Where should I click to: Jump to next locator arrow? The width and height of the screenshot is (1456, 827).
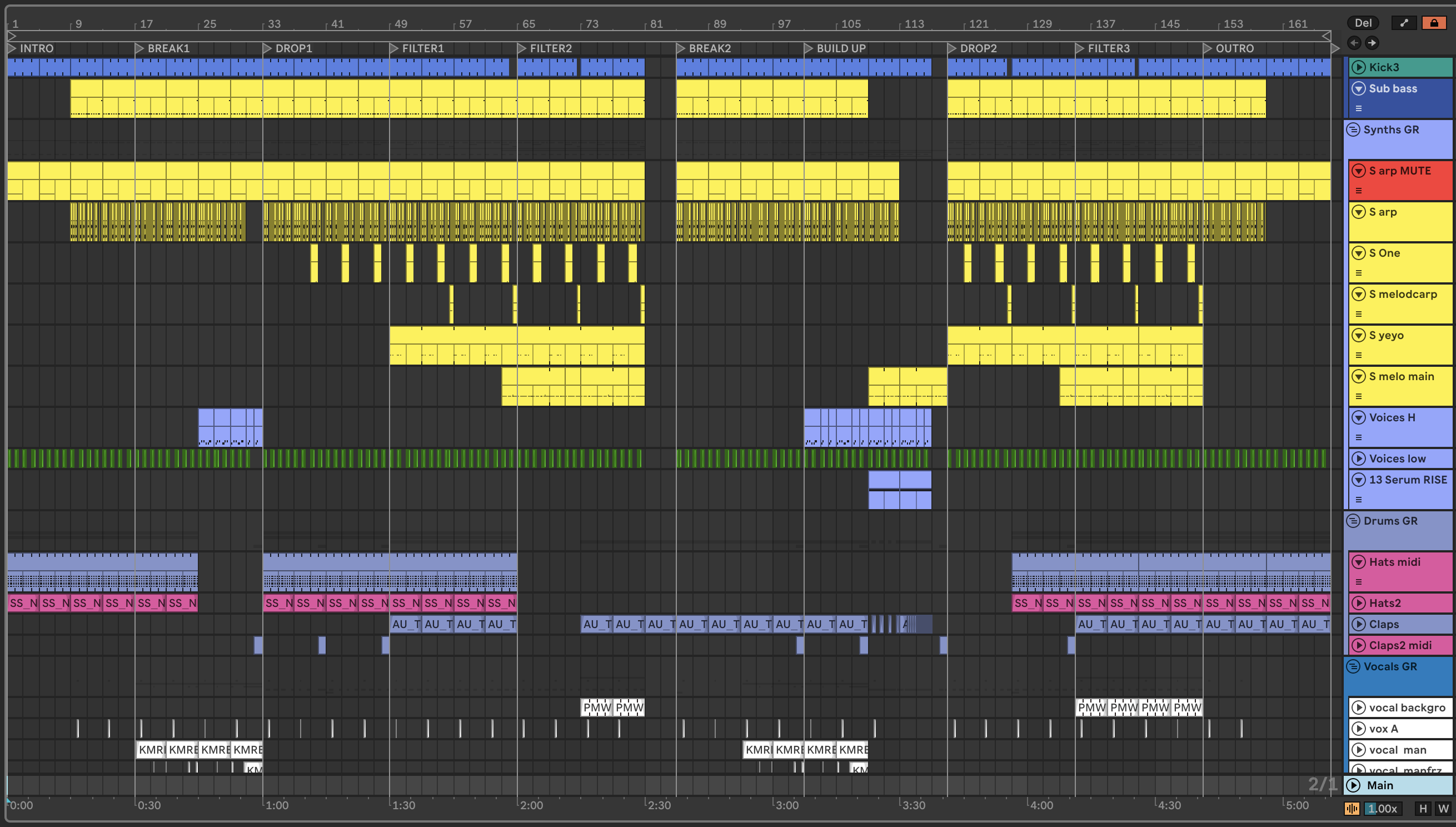click(x=1372, y=43)
